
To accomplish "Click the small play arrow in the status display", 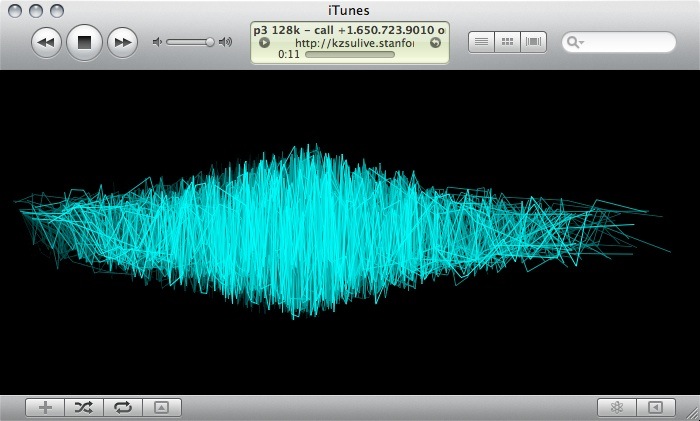I will tap(264, 42).
